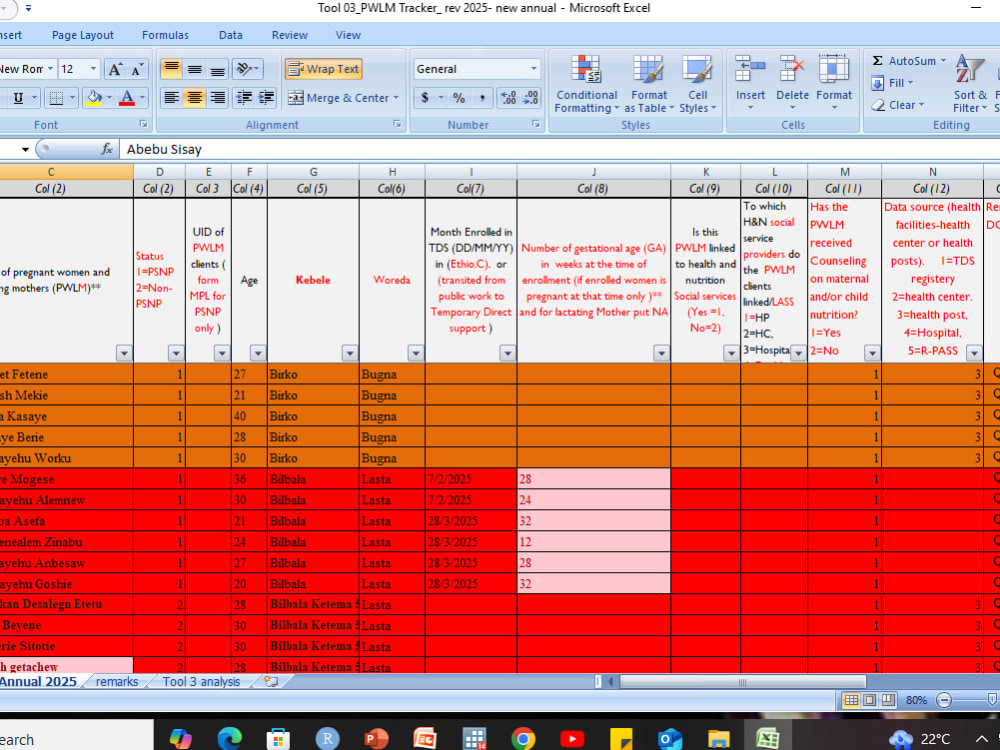Open Google Chrome from taskbar
Image resolution: width=1000 pixels, height=750 pixels.
[523, 739]
